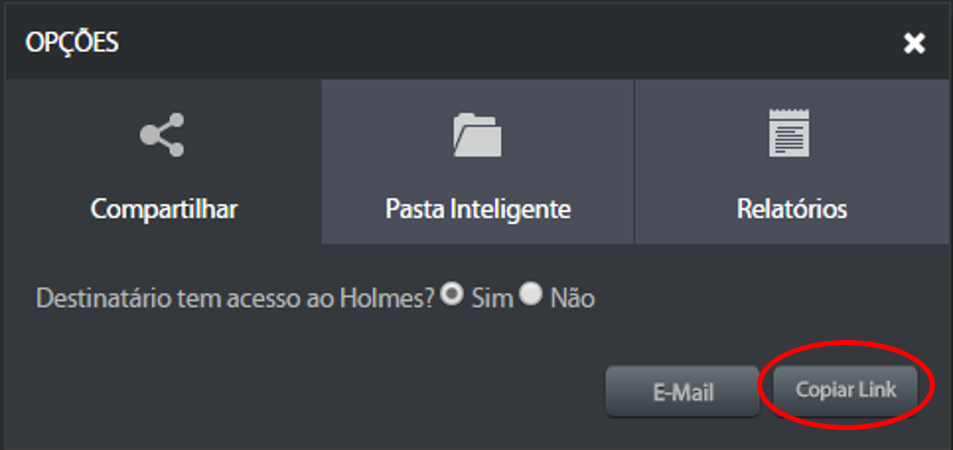Click the "Não" option label text
The width and height of the screenshot is (953, 450).
pos(572,299)
